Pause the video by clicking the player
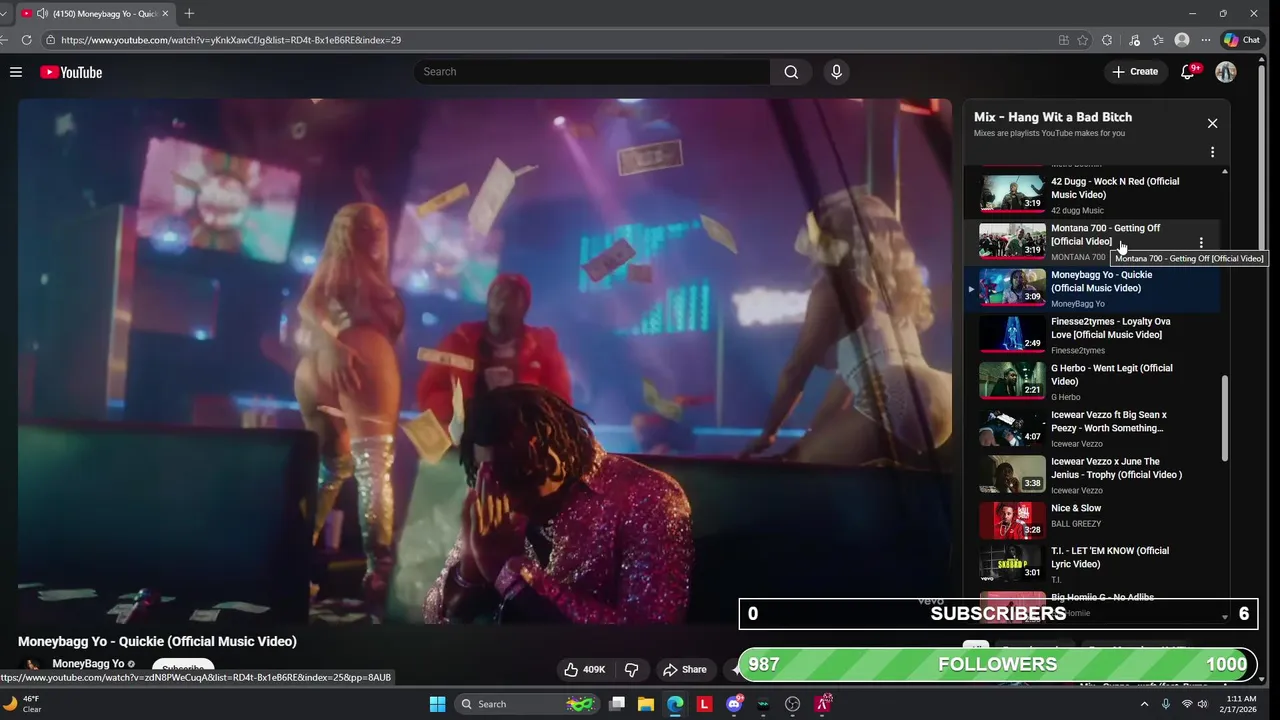This screenshot has height=720, width=1280. (x=485, y=361)
